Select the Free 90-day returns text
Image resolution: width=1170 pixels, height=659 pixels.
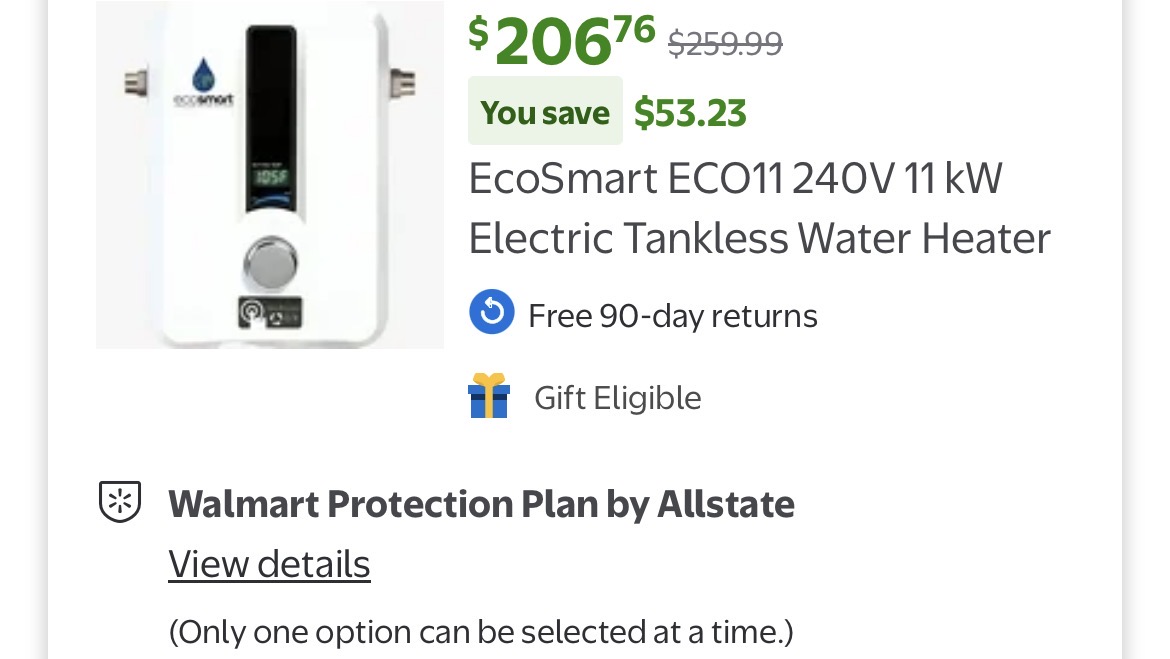pyautogui.click(x=672, y=316)
